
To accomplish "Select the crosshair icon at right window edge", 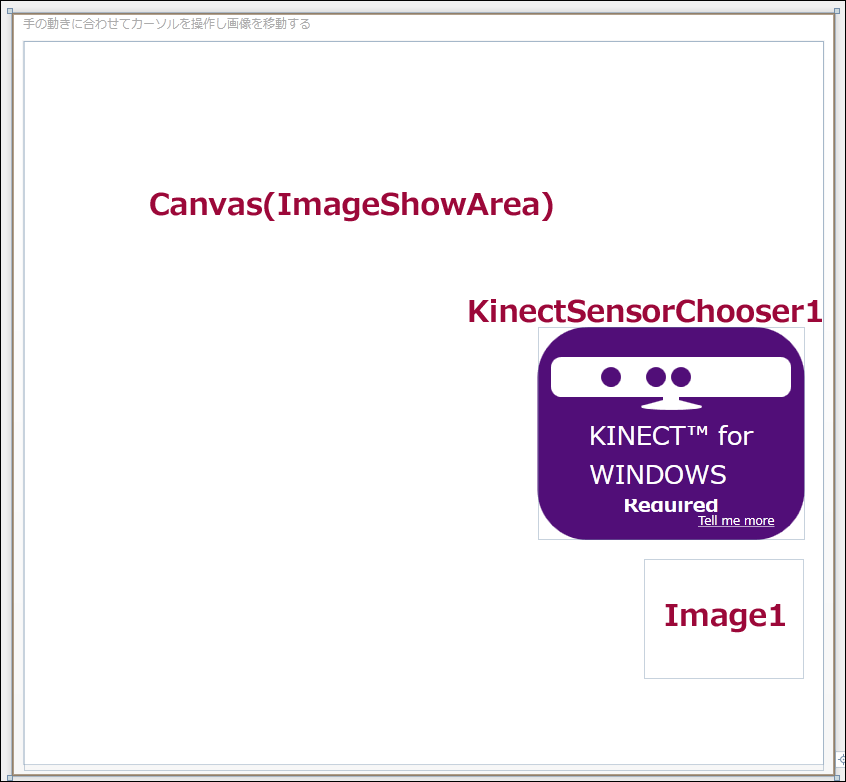I will 841,759.
